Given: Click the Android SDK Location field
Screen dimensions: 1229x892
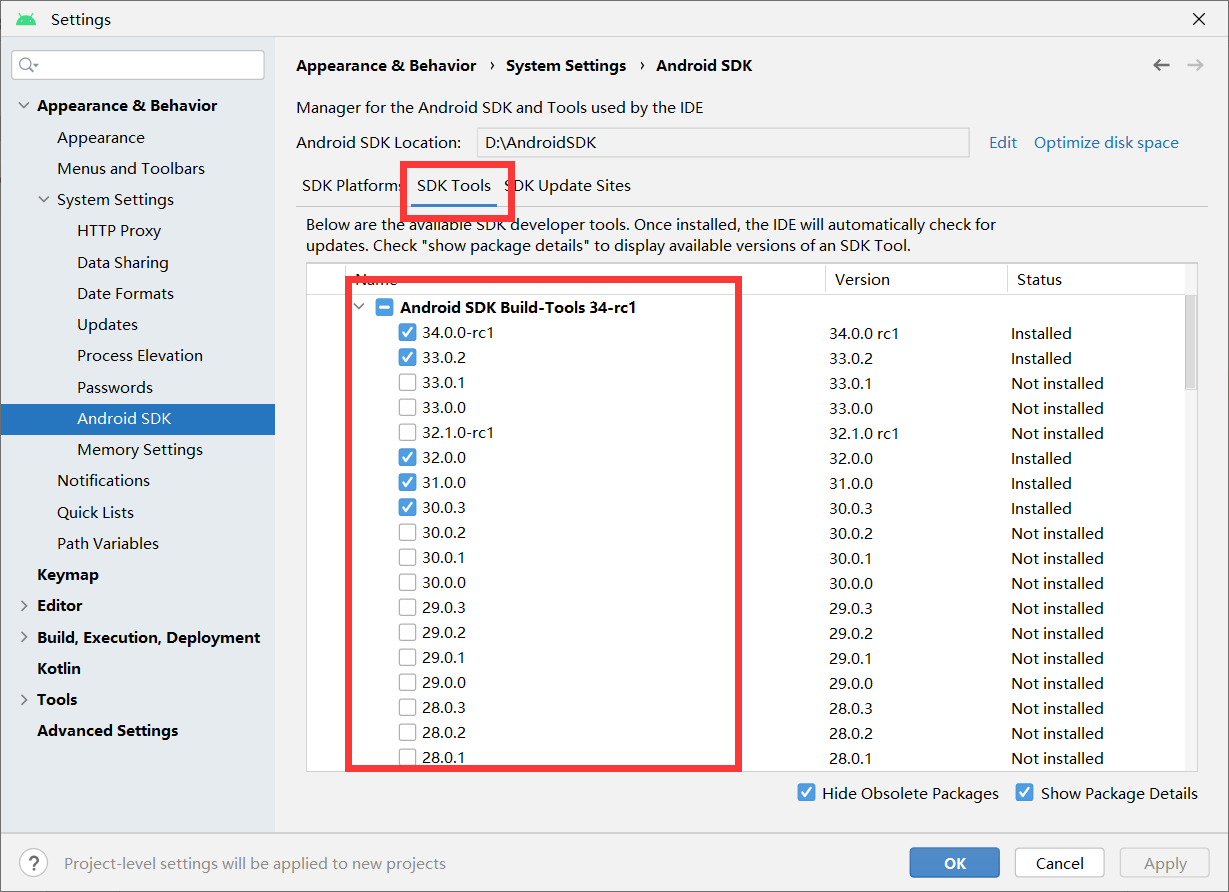Looking at the screenshot, I should 723,143.
